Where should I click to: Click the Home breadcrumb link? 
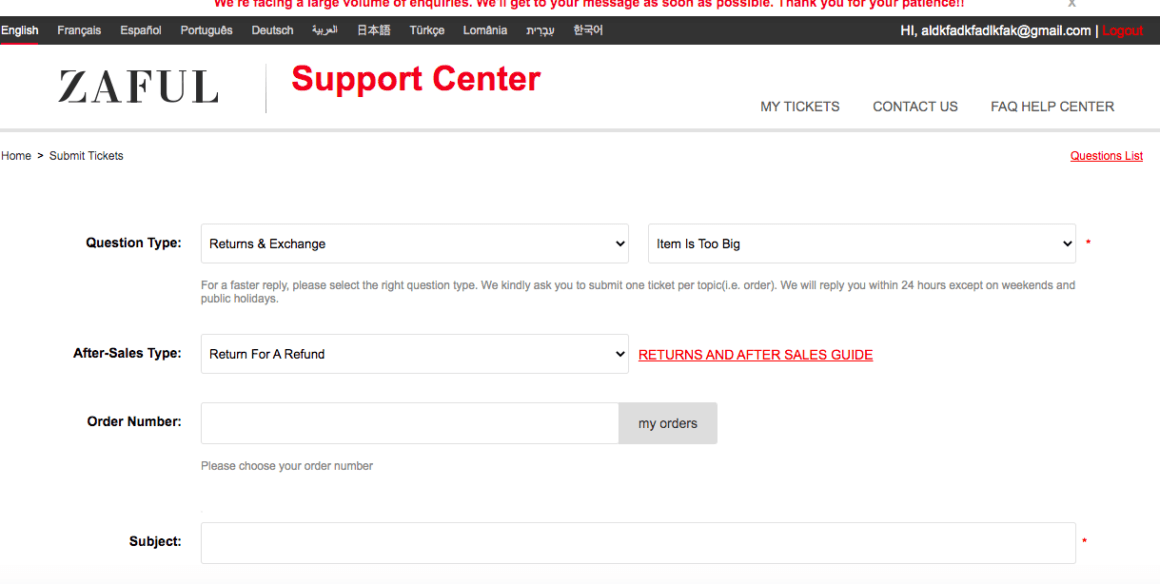tap(16, 156)
